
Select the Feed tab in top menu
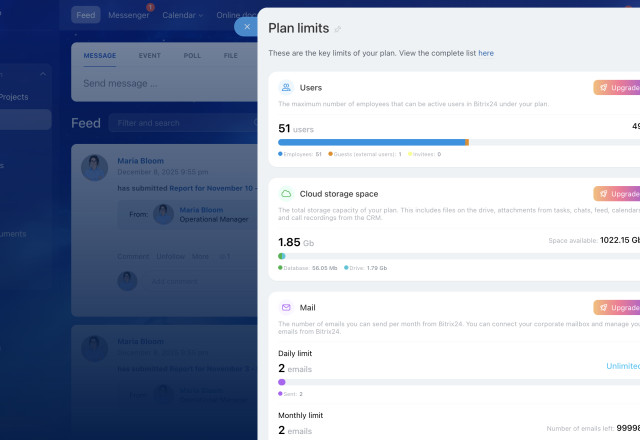click(x=86, y=15)
